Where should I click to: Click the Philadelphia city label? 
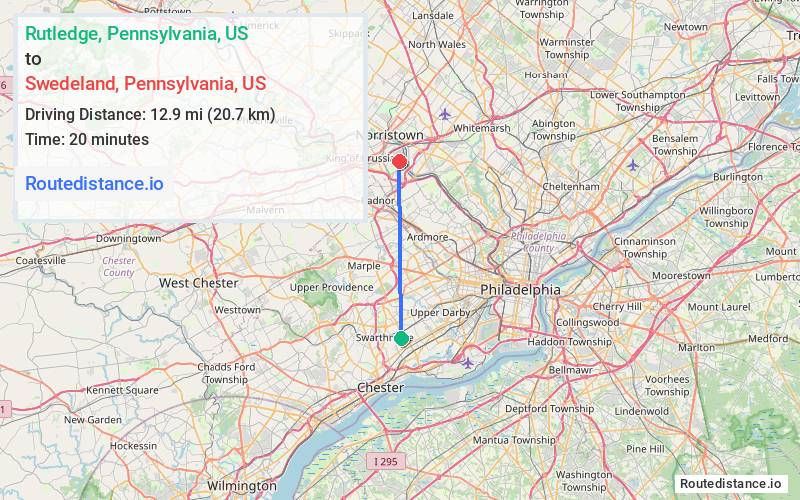(520, 290)
